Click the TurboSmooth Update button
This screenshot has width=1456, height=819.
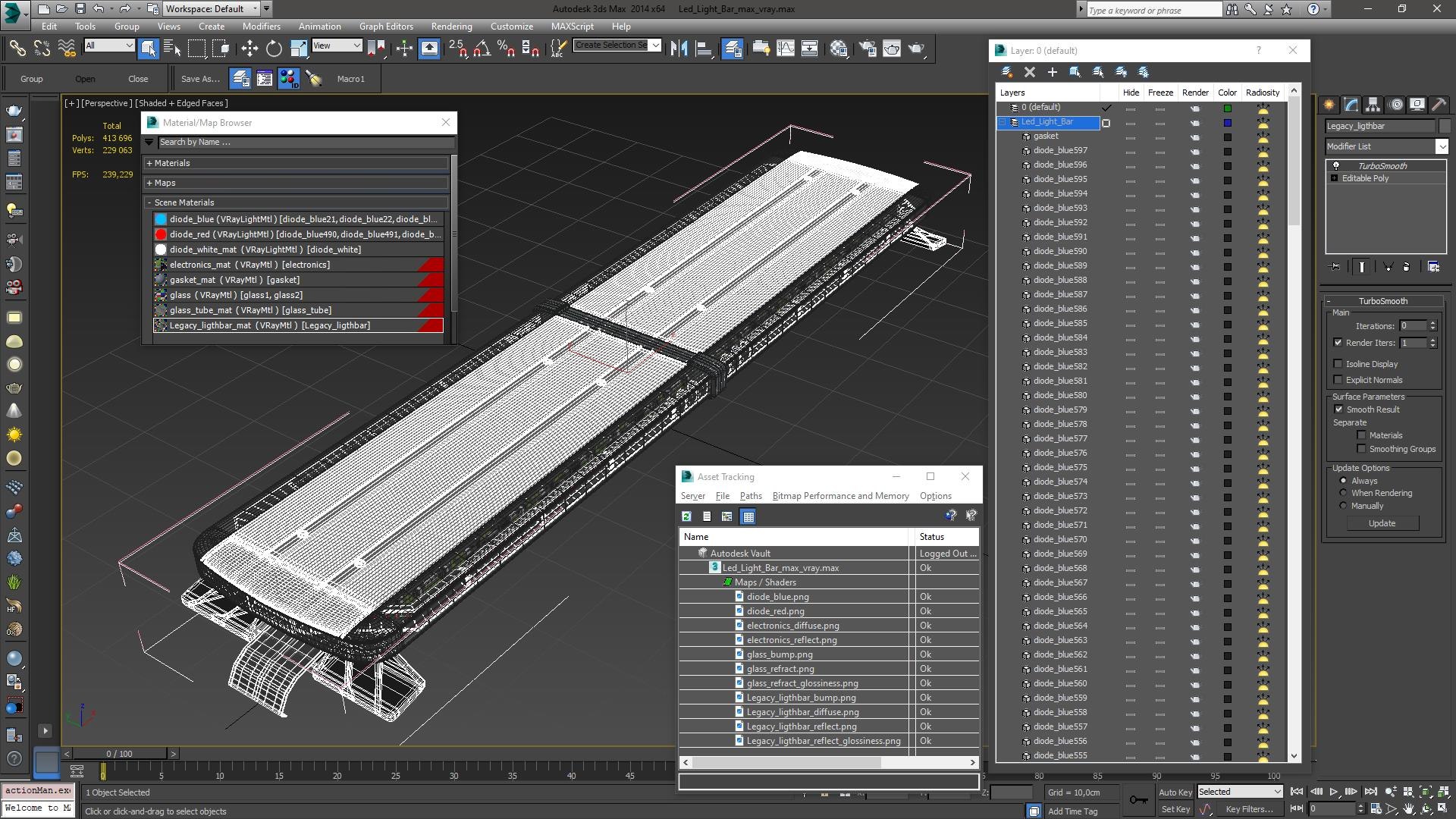pyautogui.click(x=1382, y=523)
